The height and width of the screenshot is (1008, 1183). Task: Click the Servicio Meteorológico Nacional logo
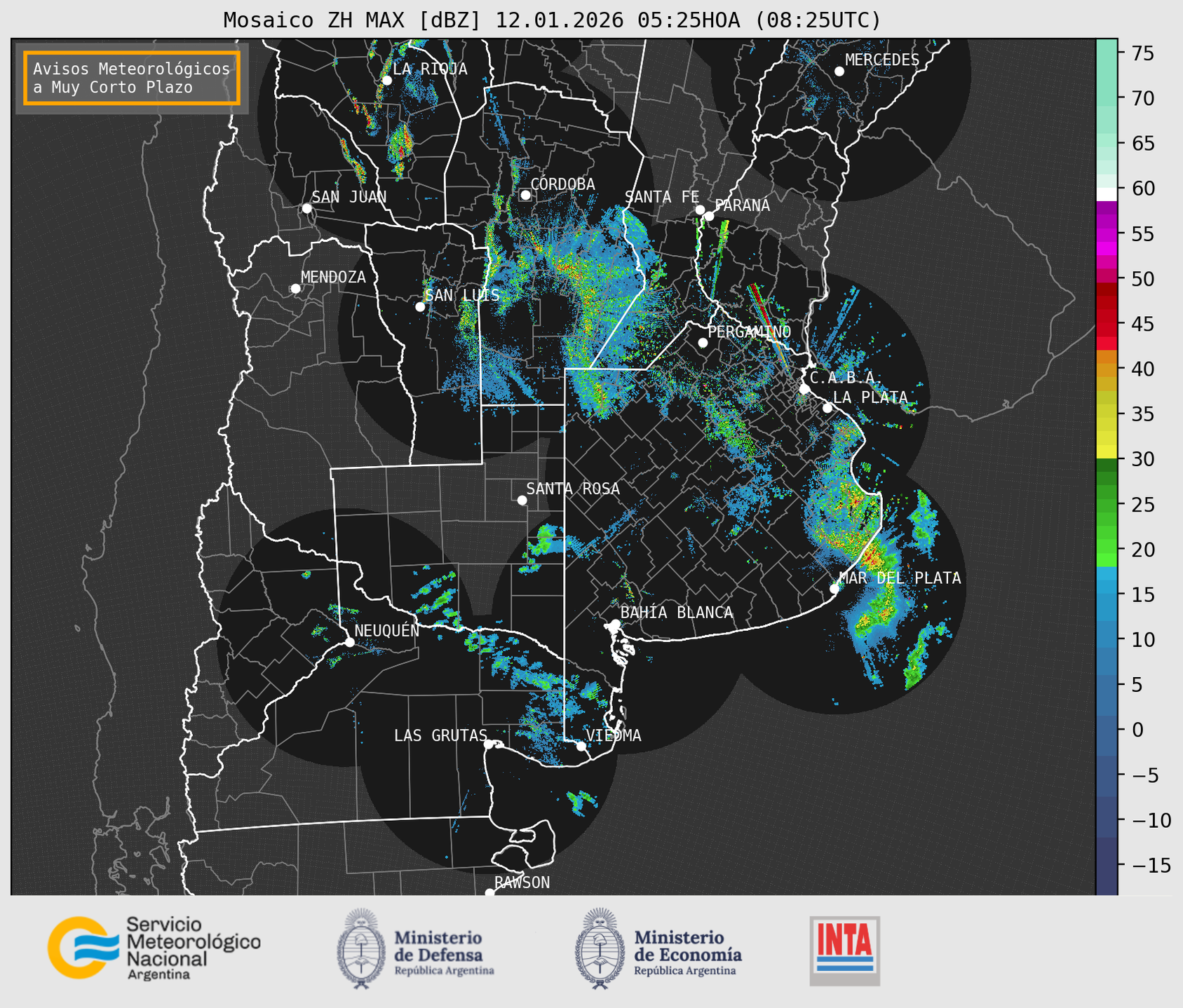[x=154, y=948]
